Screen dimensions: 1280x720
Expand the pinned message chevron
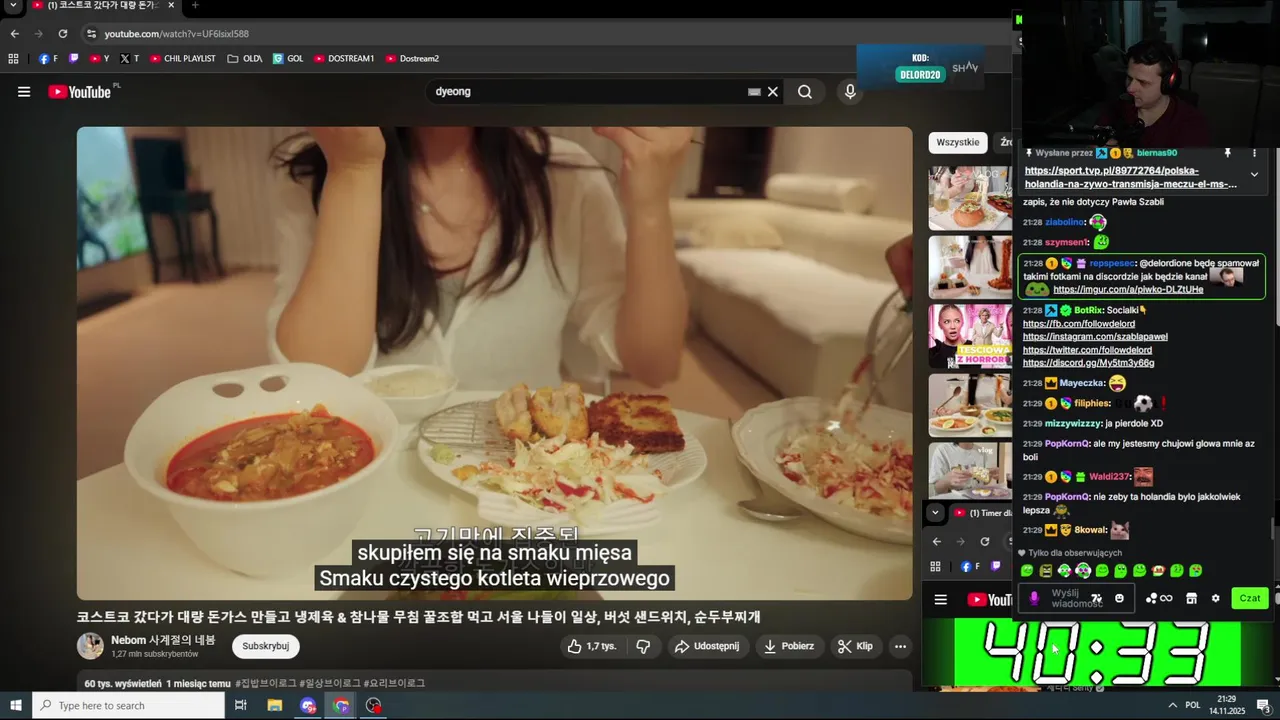pos(1254,175)
